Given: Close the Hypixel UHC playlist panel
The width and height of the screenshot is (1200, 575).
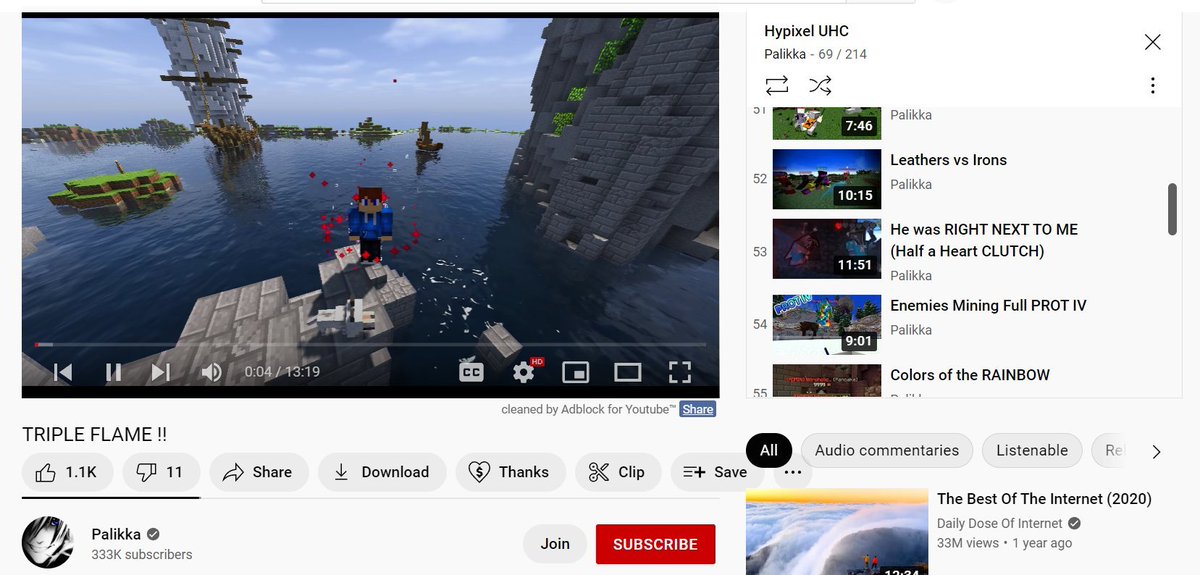Looking at the screenshot, I should (1152, 42).
